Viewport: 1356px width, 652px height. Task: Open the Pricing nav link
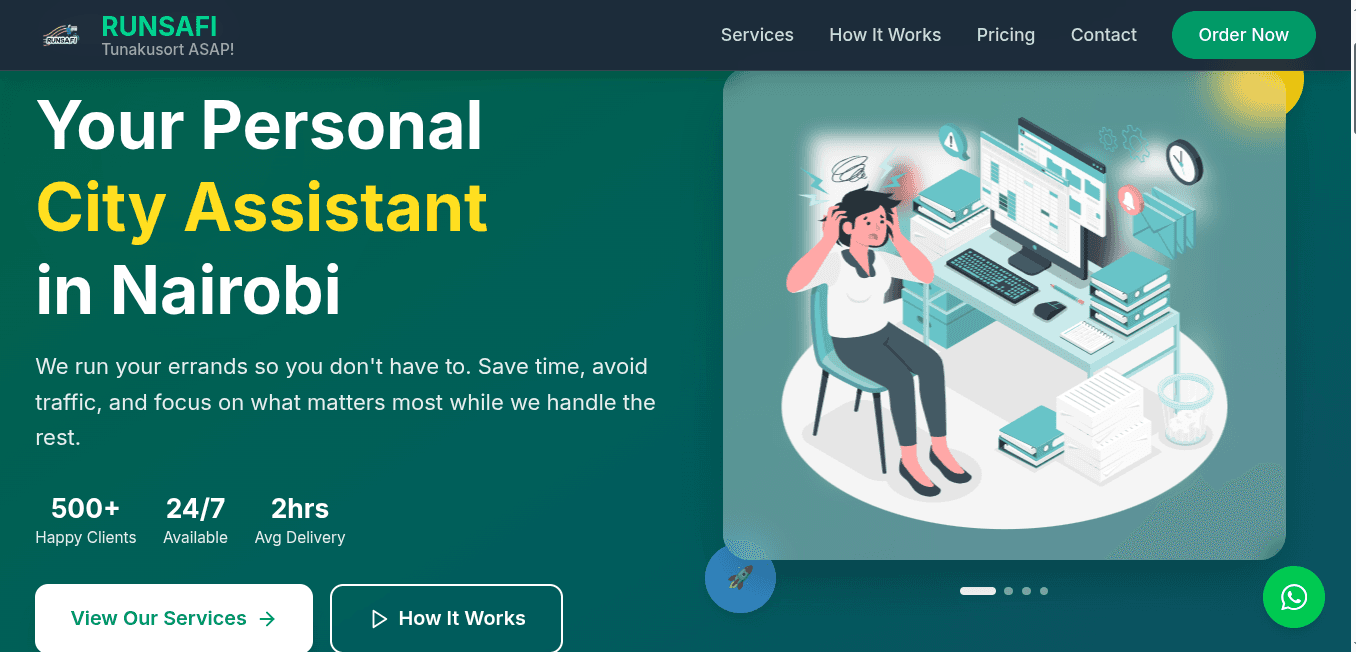tap(1006, 35)
